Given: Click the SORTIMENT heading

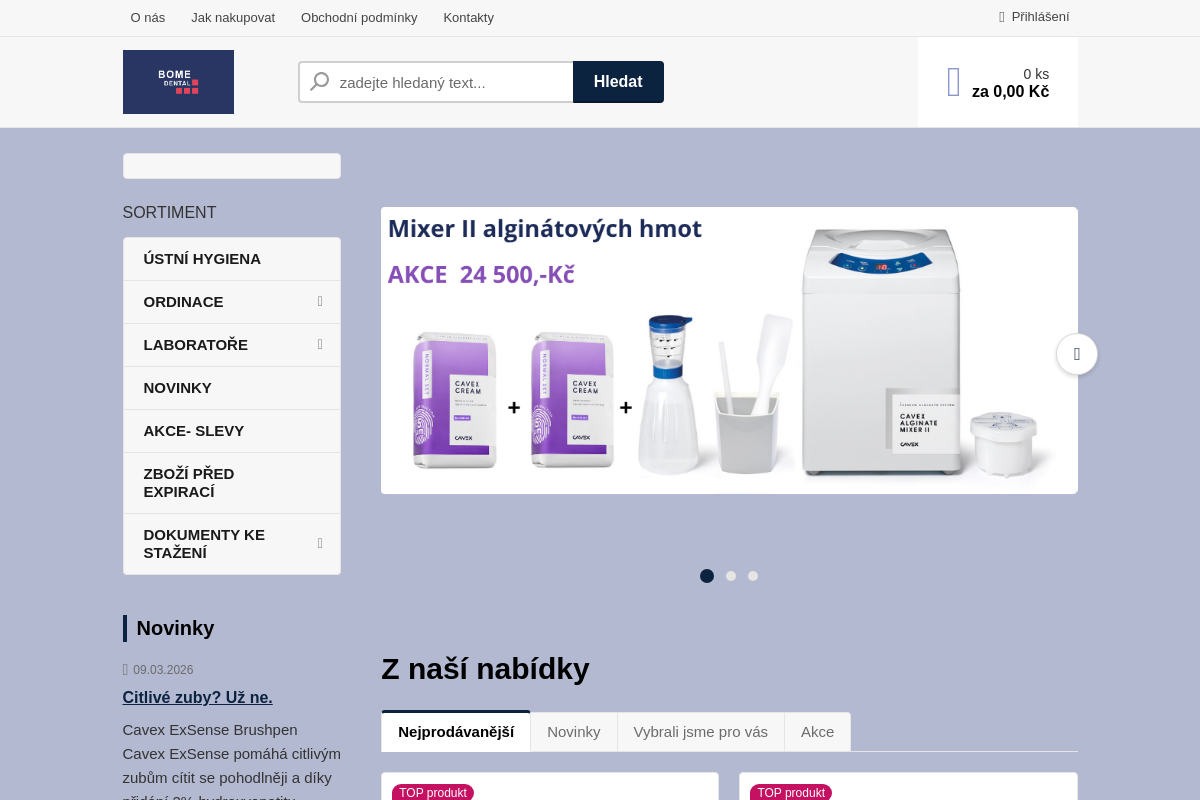Looking at the screenshot, I should coord(170,213).
